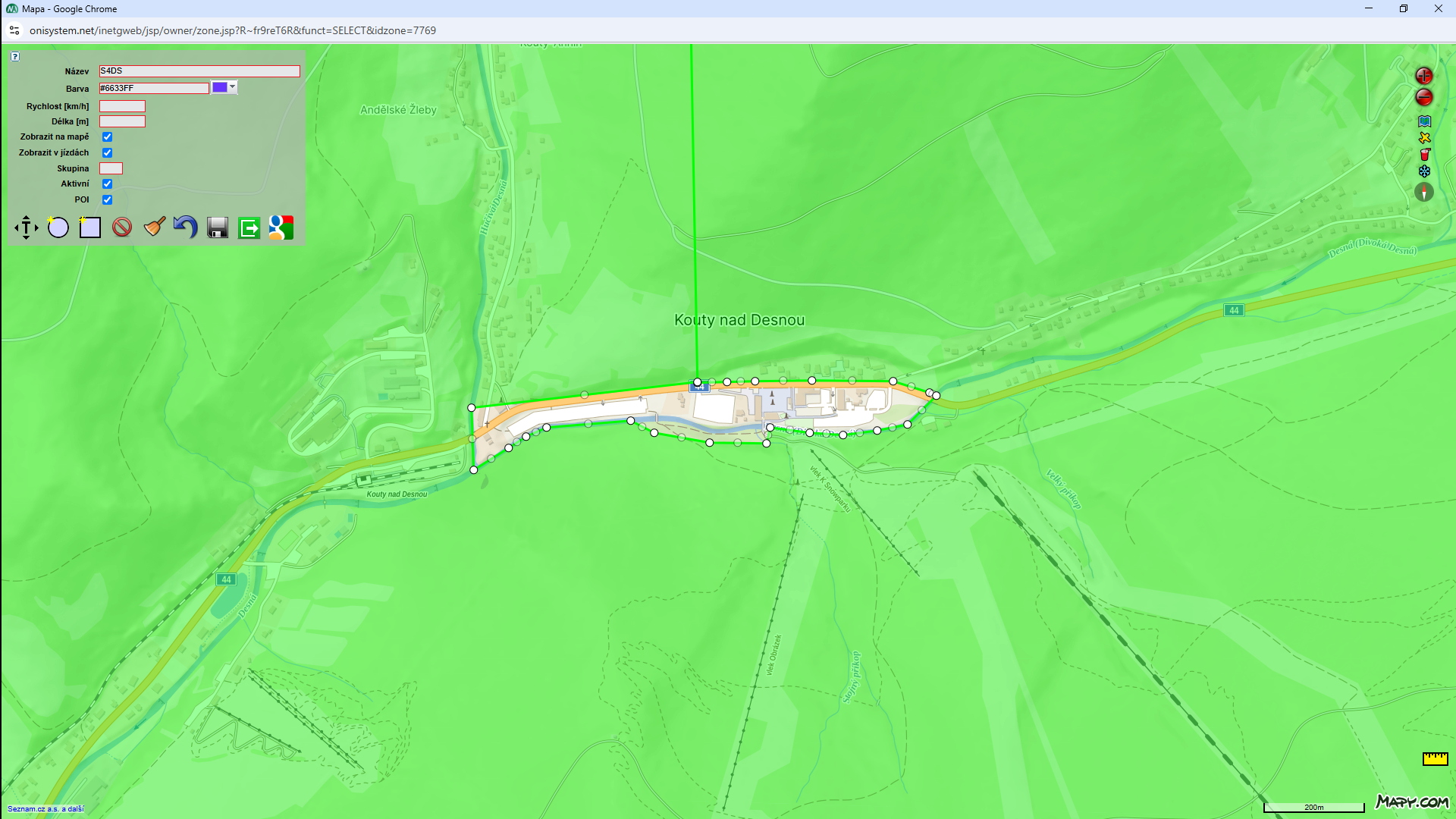Disable the Aktivní checkbox
1456x819 pixels.
pos(107,184)
